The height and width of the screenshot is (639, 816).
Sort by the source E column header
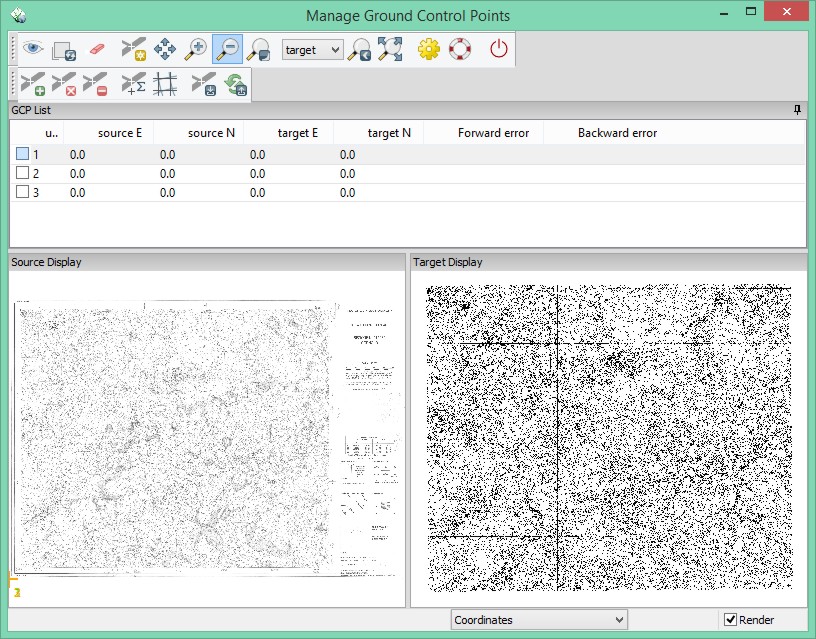tap(109, 133)
